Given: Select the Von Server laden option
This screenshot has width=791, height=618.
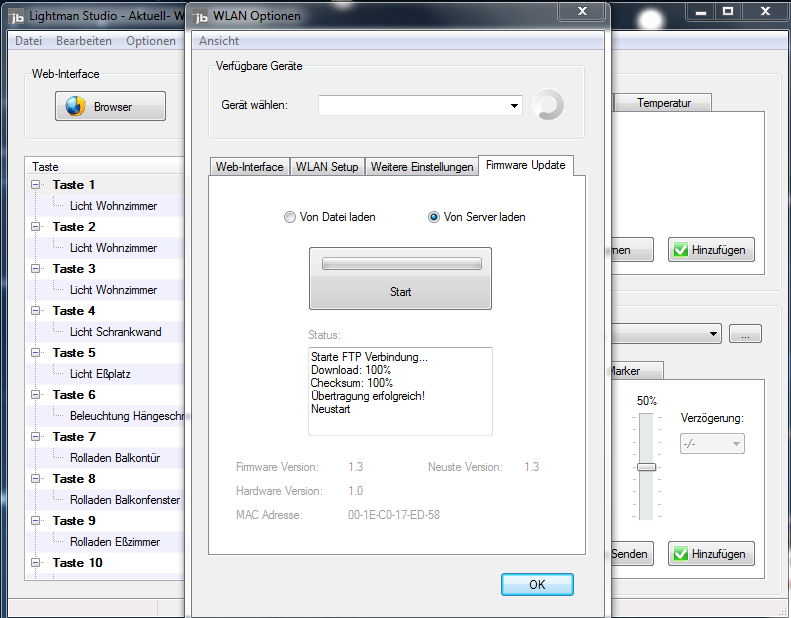Looking at the screenshot, I should (434, 217).
